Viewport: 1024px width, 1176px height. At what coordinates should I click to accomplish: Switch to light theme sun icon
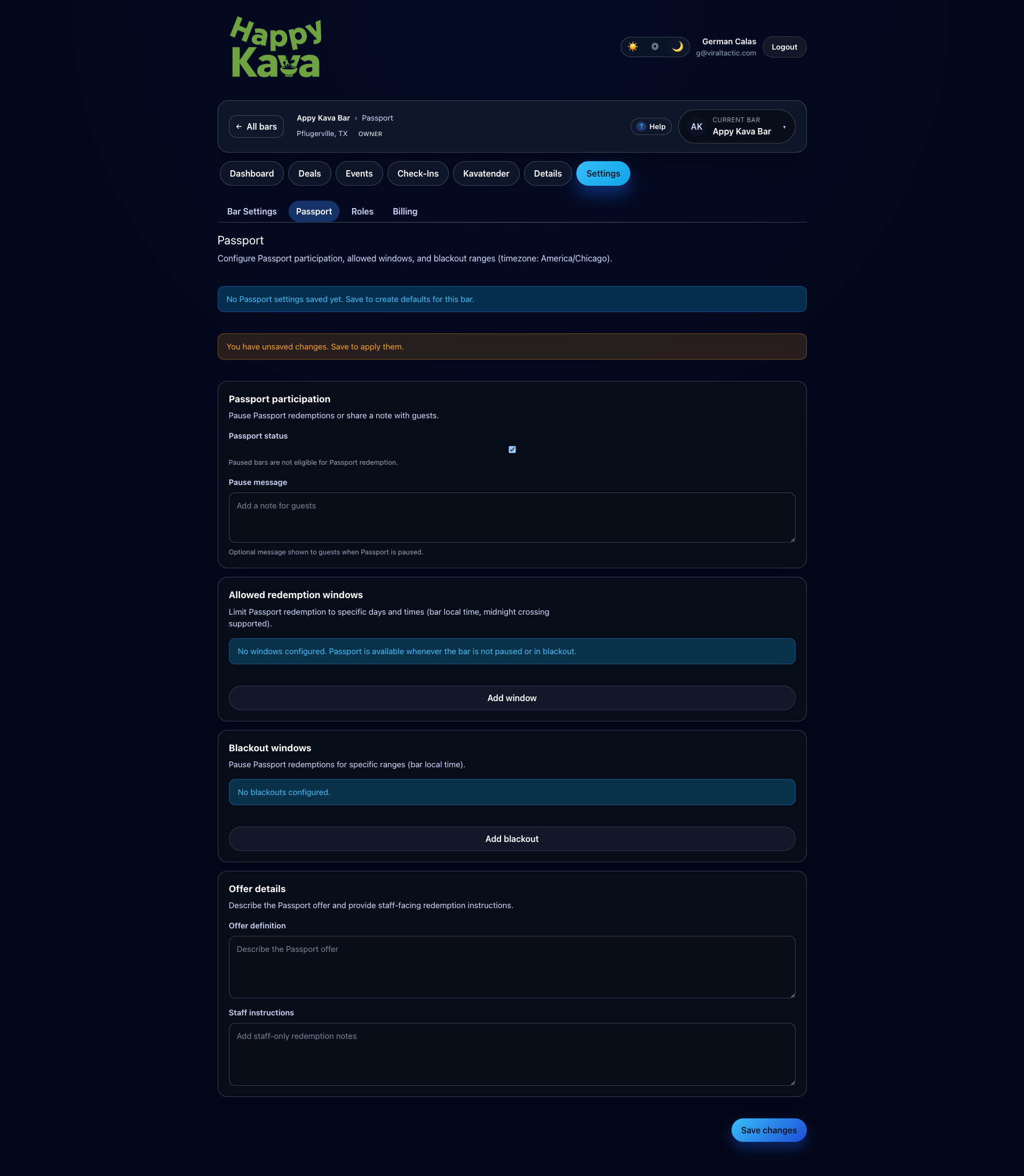tap(632, 47)
